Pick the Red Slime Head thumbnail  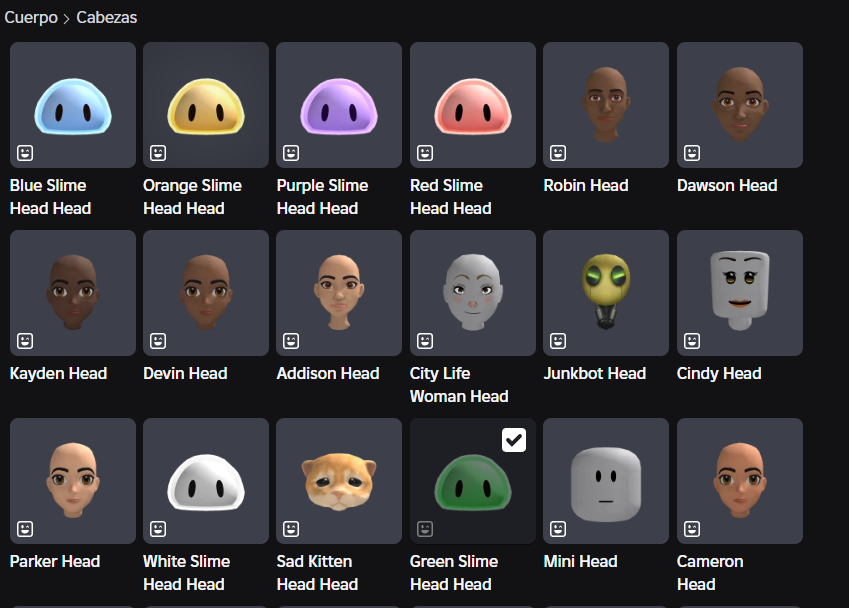473,105
